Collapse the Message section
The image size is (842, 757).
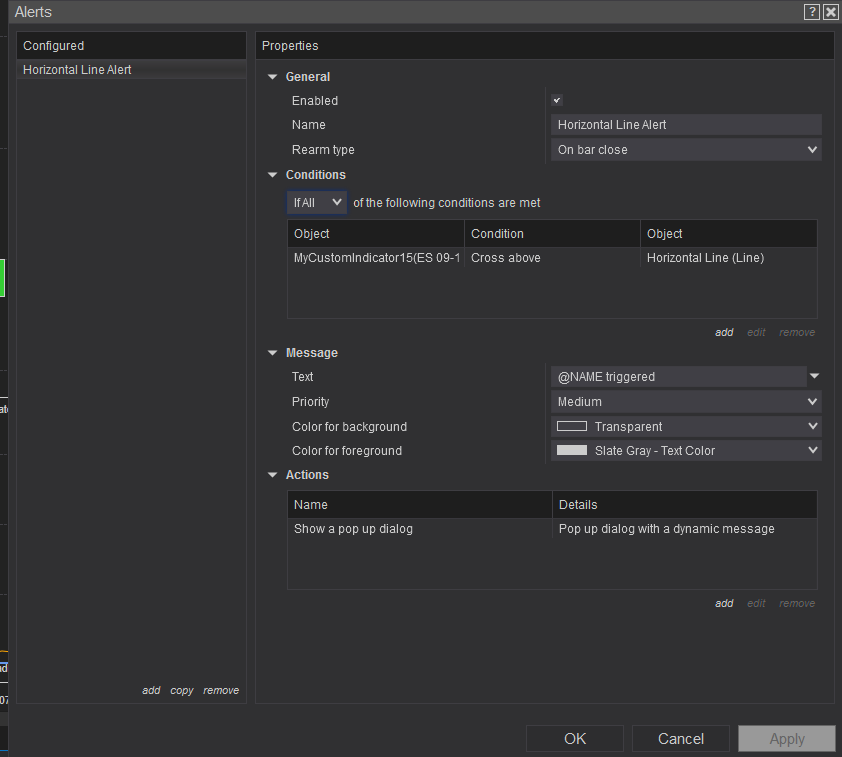click(x=273, y=353)
